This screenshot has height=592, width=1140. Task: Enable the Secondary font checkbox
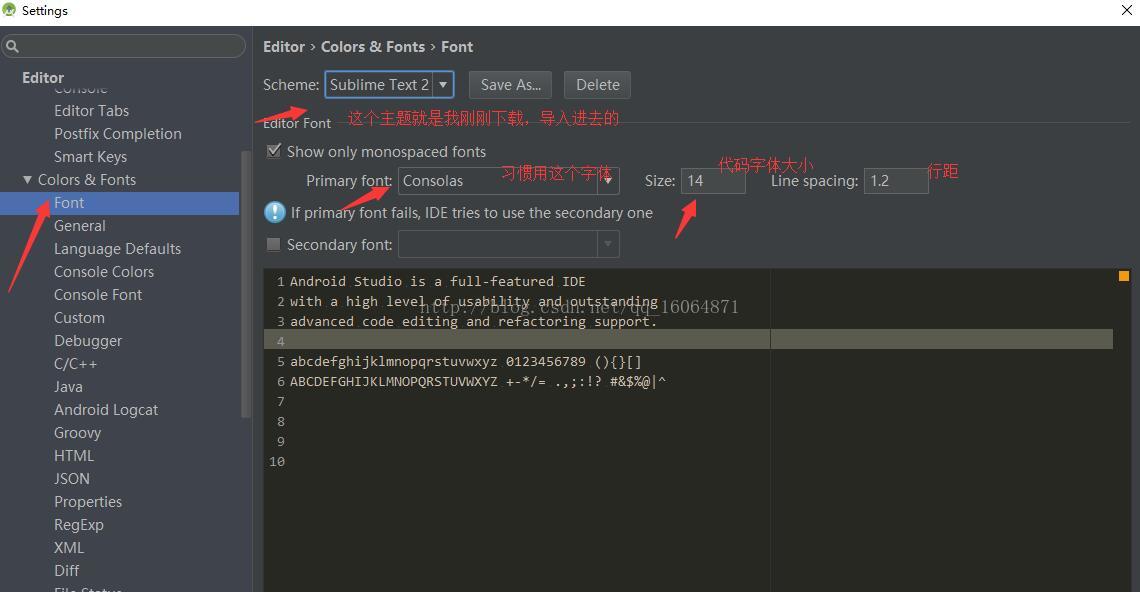click(x=273, y=244)
